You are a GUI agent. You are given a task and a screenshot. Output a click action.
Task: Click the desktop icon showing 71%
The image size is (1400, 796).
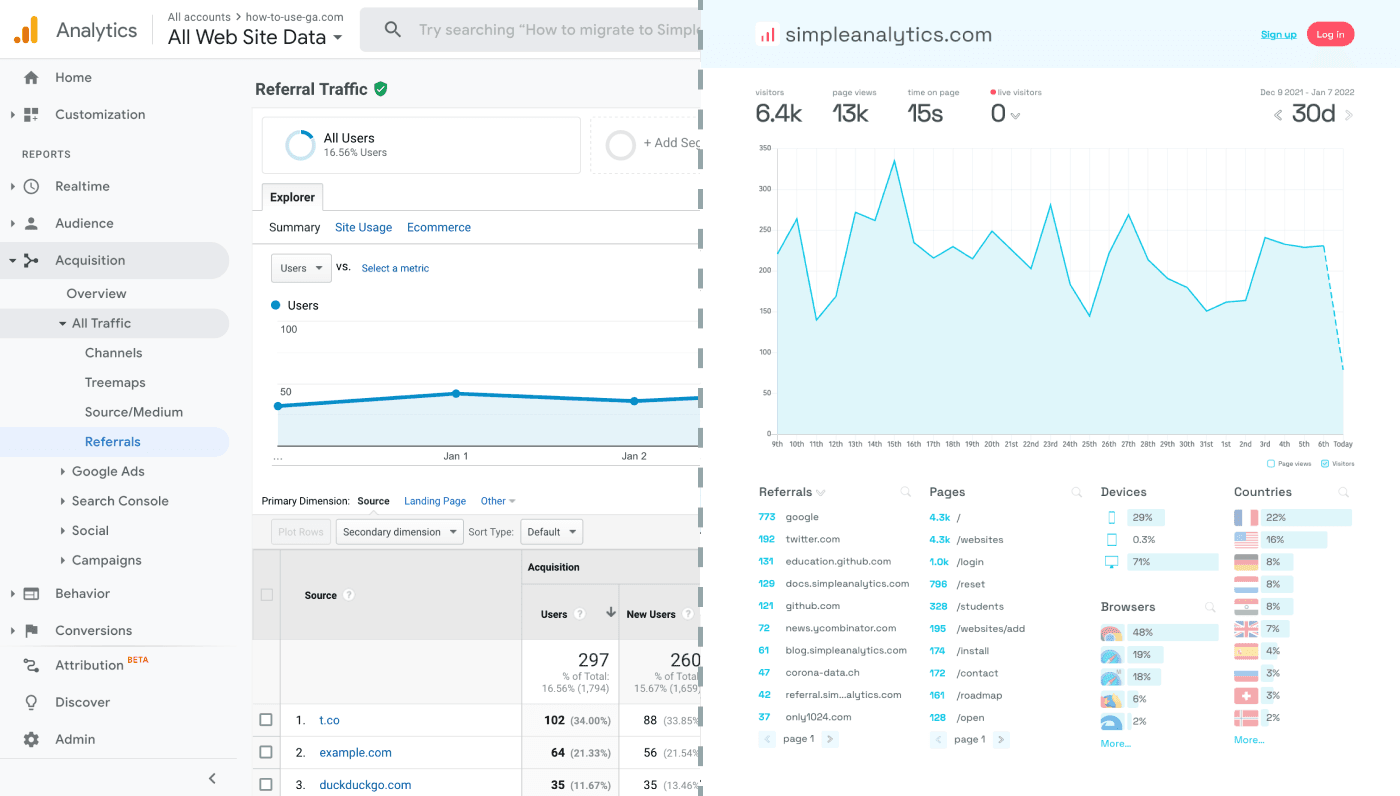pos(1112,562)
